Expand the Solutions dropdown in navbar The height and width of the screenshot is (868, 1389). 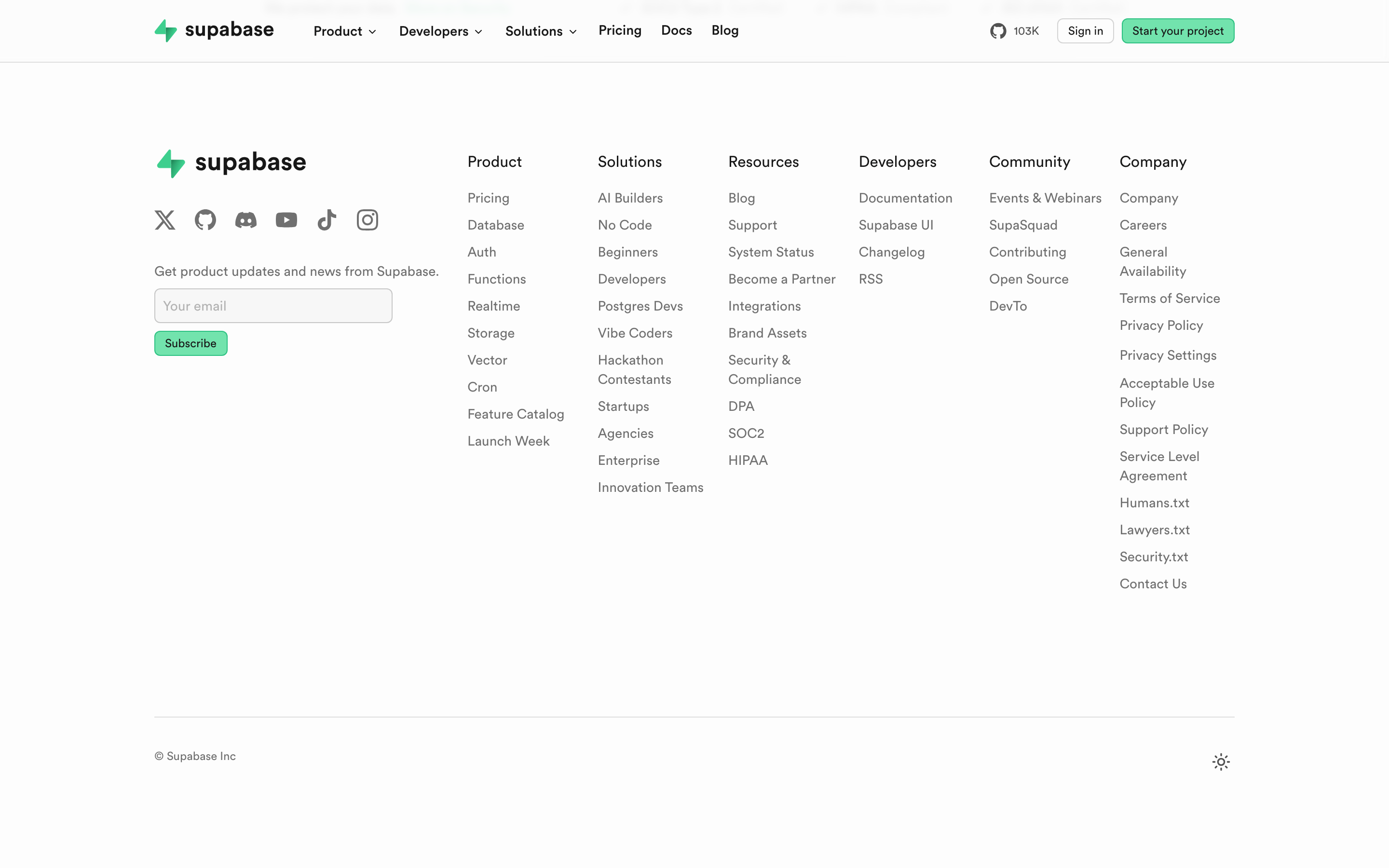coord(541,31)
